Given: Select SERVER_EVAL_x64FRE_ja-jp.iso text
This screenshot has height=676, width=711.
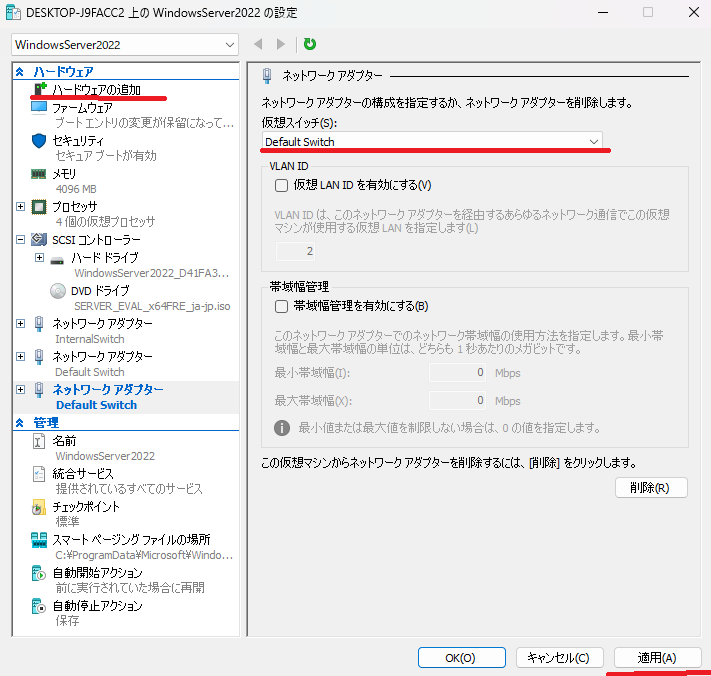Looking at the screenshot, I should pos(152,306).
